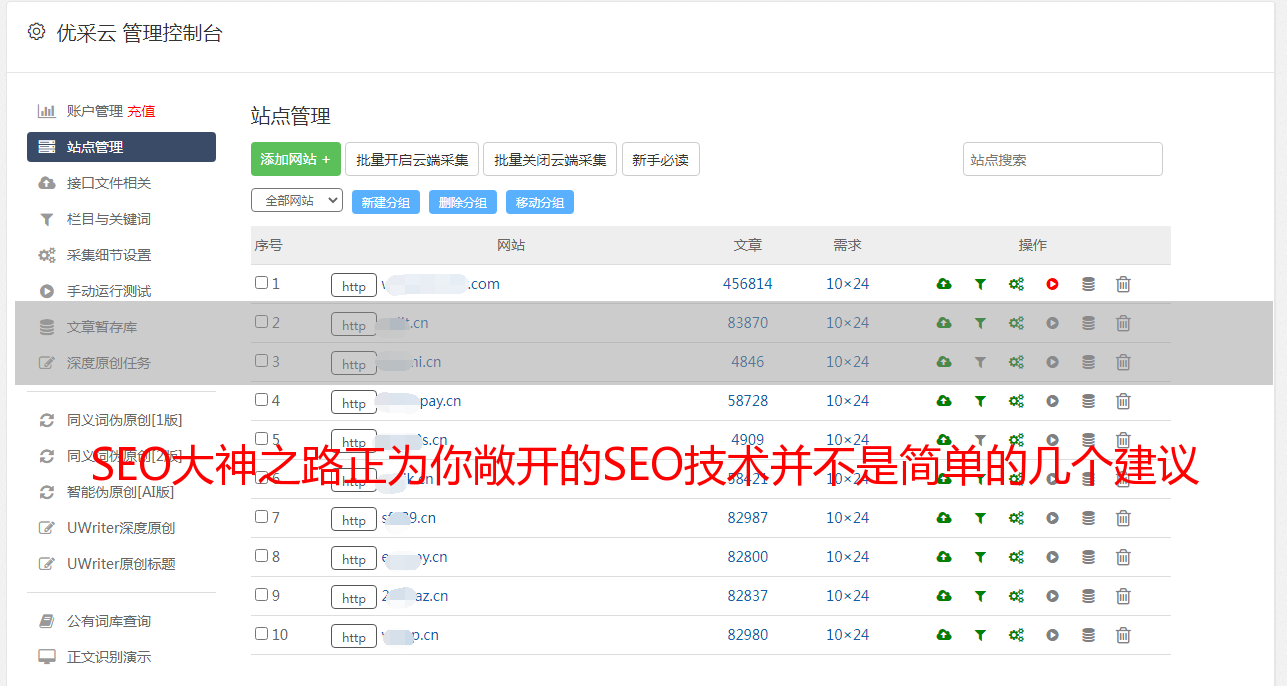The height and width of the screenshot is (686, 1287).
Task: Open the 全部网站 group dropdown
Action: pyautogui.click(x=297, y=201)
